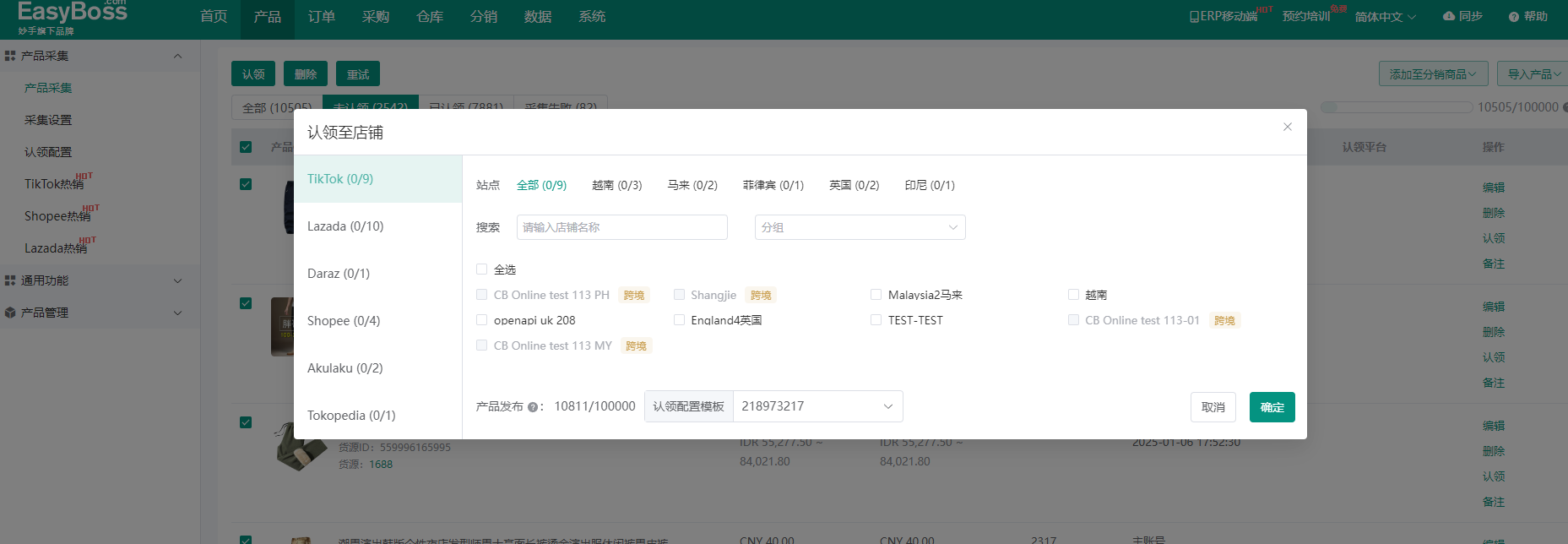Click the cube icon beside 产品管理
Image resolution: width=1568 pixels, height=544 pixels.
point(10,313)
